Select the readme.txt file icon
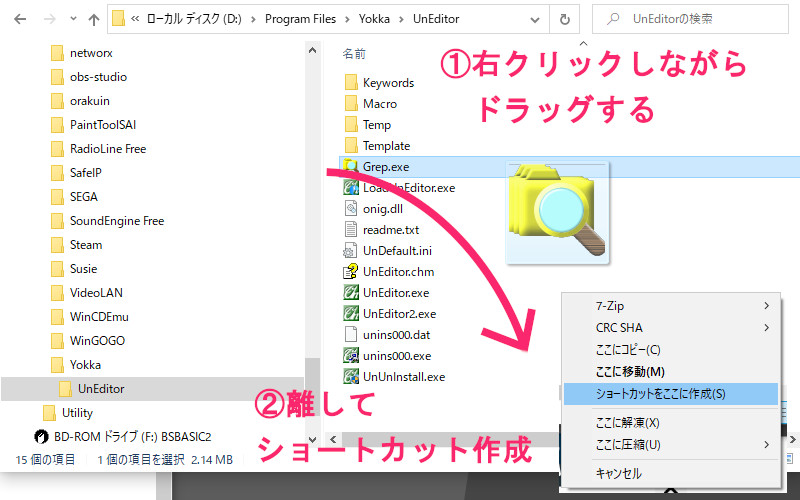The image size is (800, 500). click(351, 229)
